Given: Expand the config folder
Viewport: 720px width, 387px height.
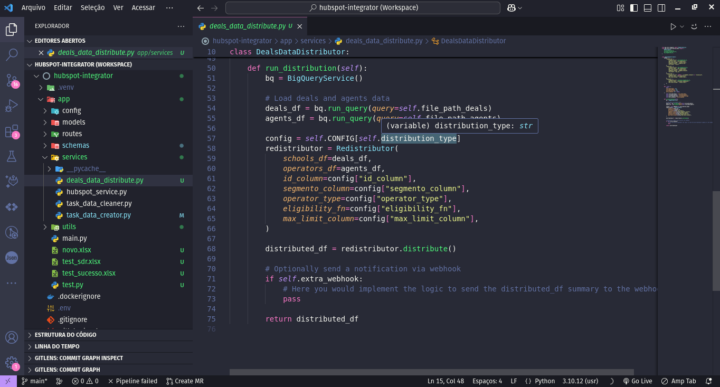Looking at the screenshot, I should [71, 111].
